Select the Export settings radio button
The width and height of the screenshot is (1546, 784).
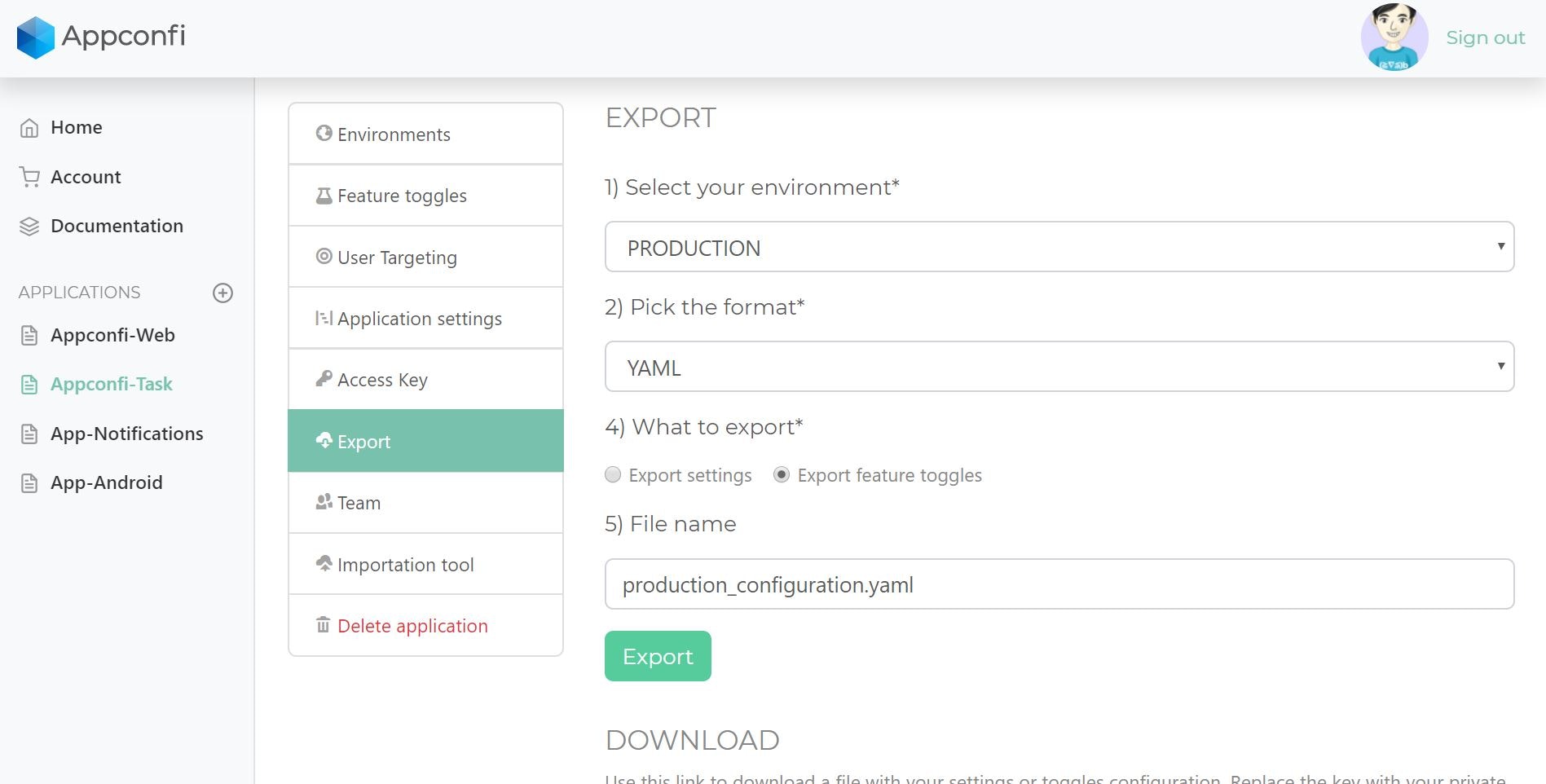pyautogui.click(x=613, y=475)
